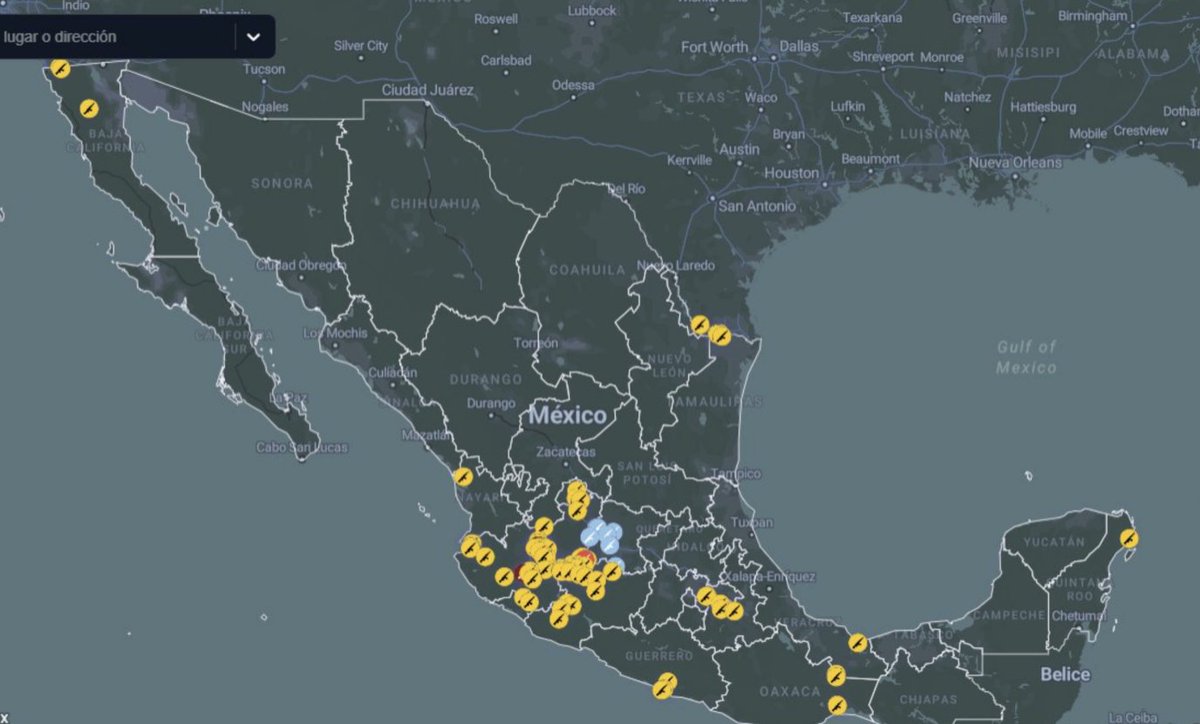Click the 'Fort Worth' city label
Image resolution: width=1200 pixels, height=724 pixels.
point(714,46)
